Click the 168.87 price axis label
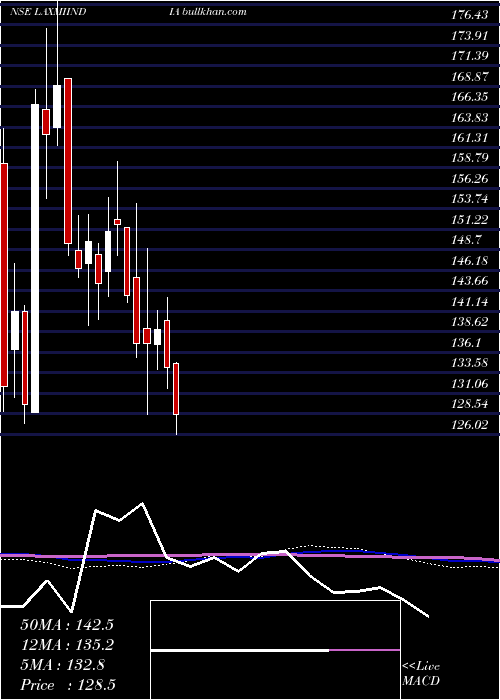This screenshot has width=500, height=700. coord(469,76)
